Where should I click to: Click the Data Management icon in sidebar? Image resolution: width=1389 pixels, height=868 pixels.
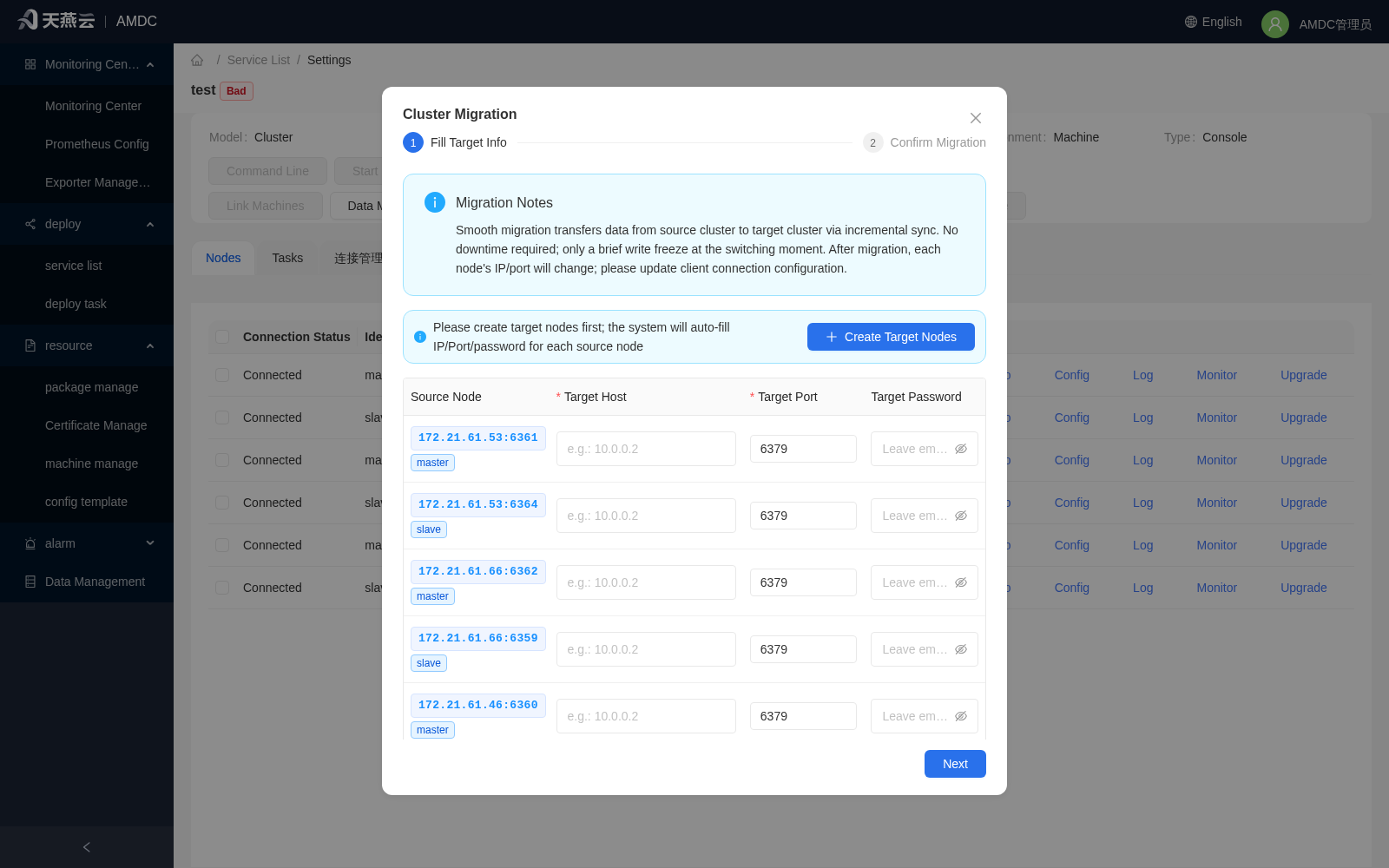[30, 582]
